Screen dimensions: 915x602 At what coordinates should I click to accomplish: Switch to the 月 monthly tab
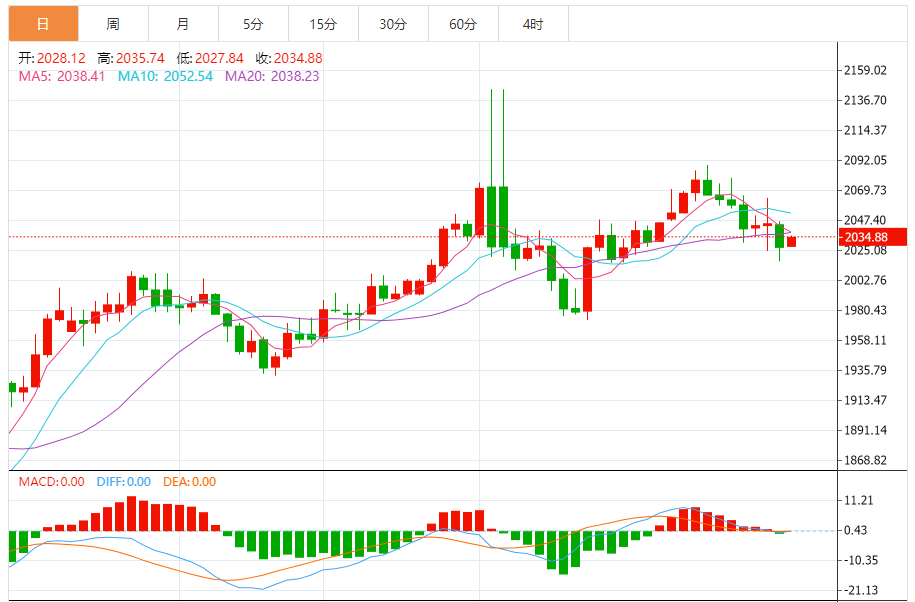[x=183, y=24]
